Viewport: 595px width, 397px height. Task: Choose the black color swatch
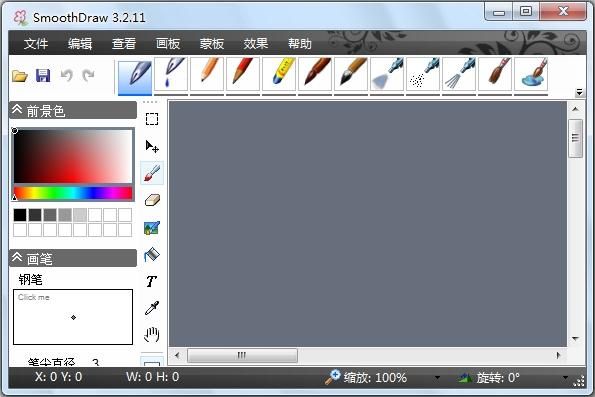[20, 215]
